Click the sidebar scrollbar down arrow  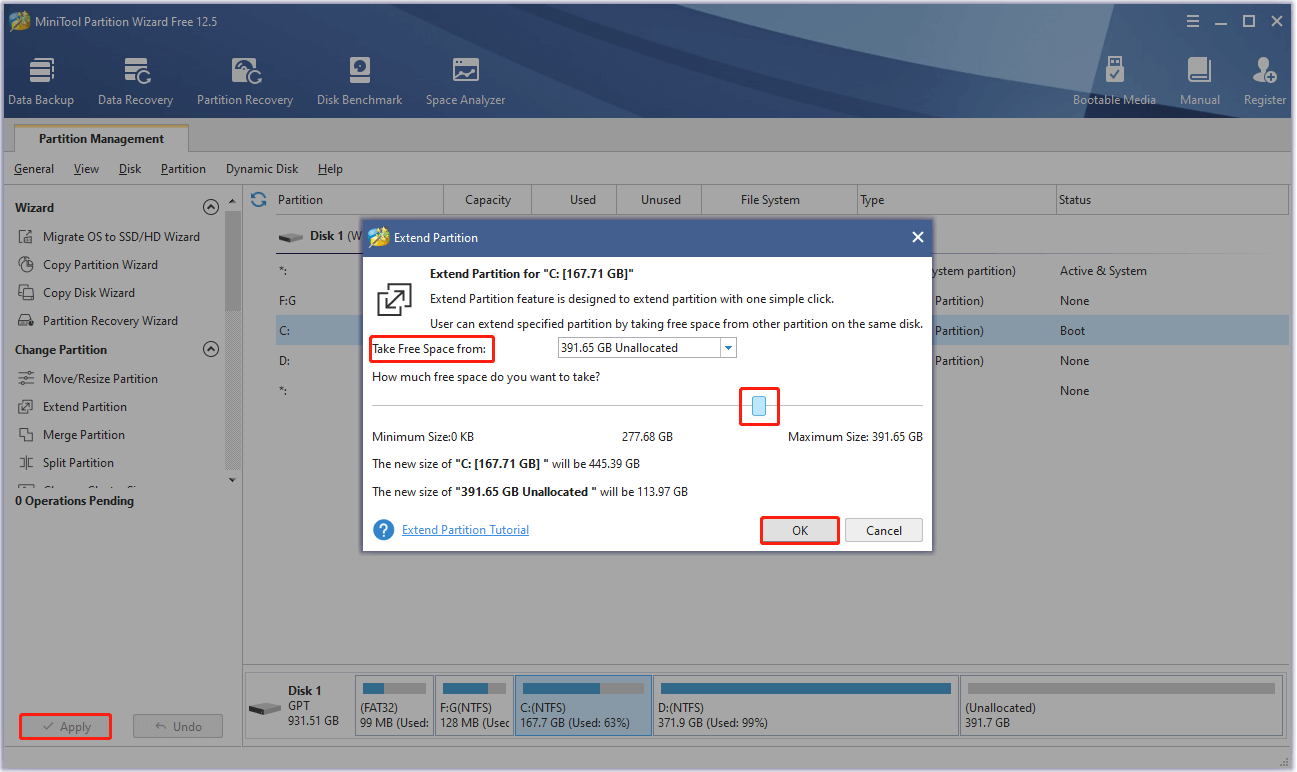[233, 480]
